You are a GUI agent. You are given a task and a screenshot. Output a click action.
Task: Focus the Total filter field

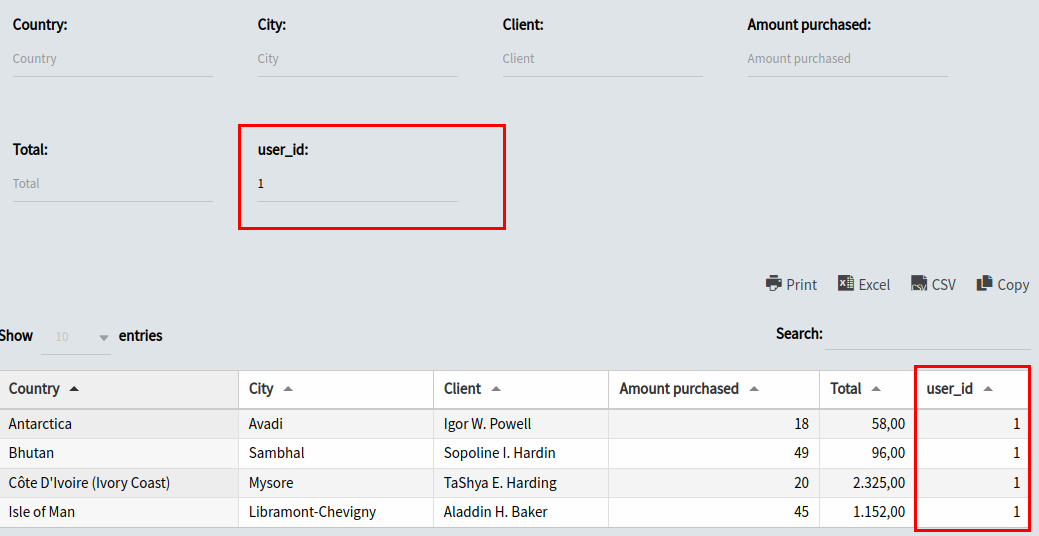pos(113,184)
